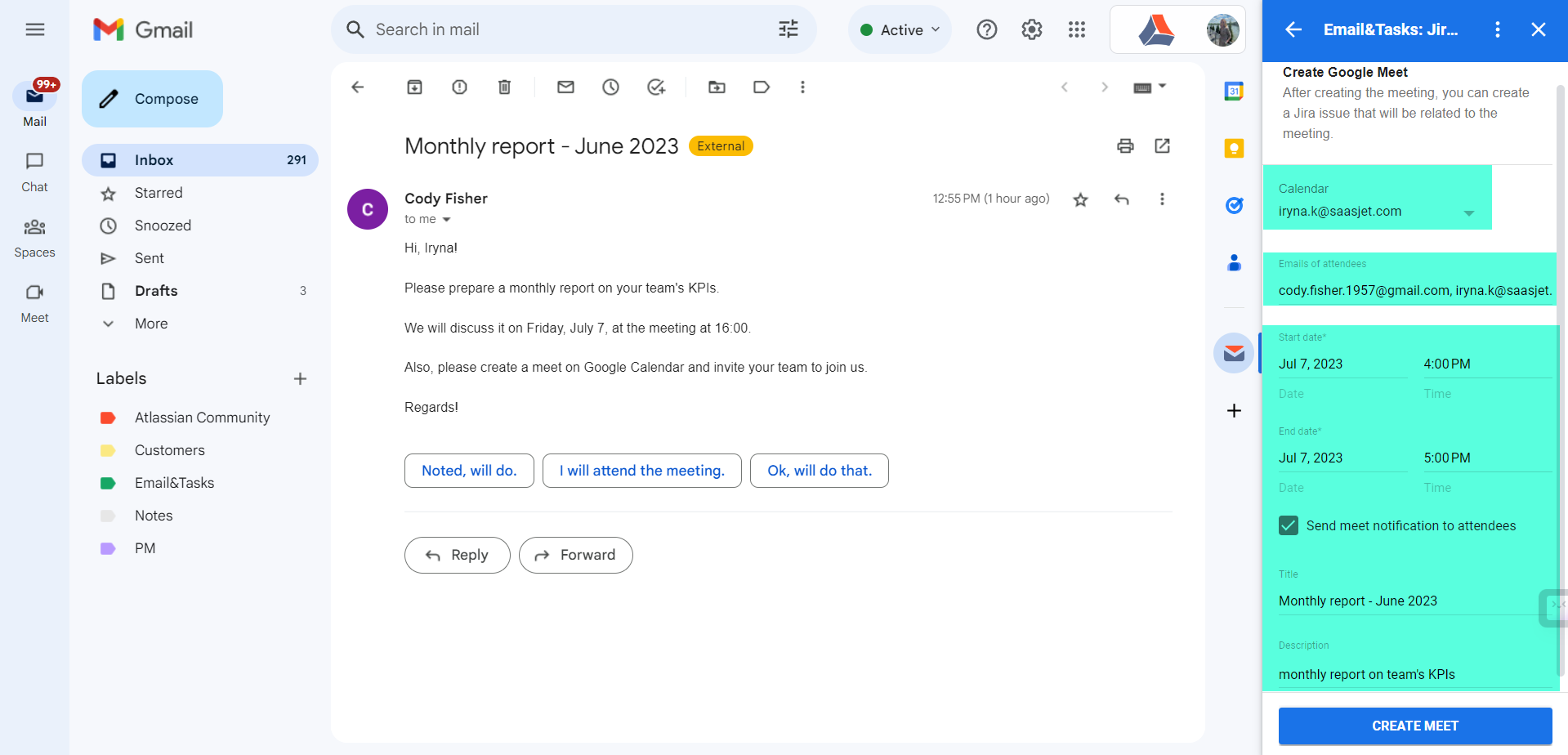Screen dimensions: 1568x755
Task: Pick the Start date Jul 7, 2023
Action: (1342, 364)
